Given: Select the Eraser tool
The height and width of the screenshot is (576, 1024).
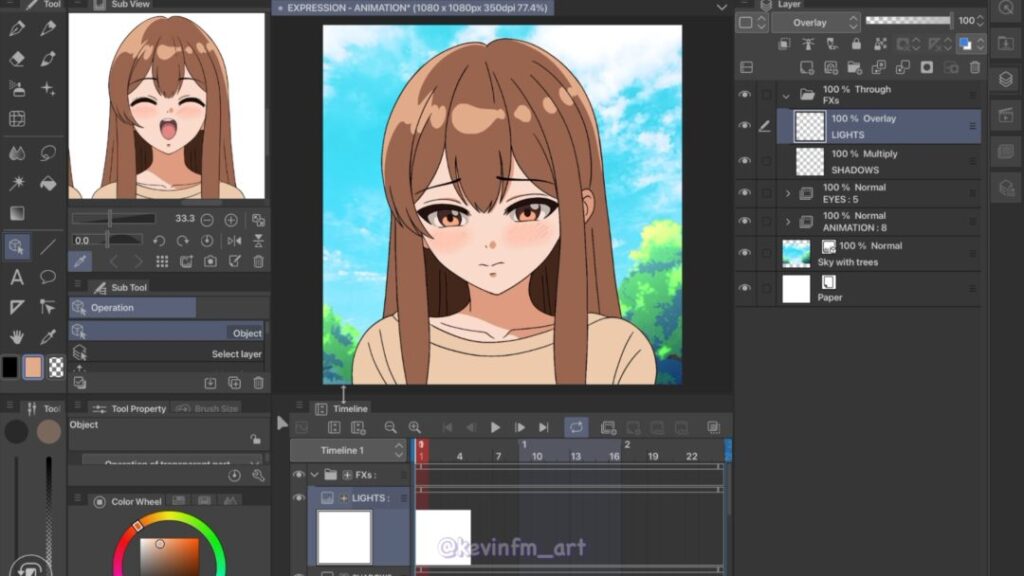Looking at the screenshot, I should pos(16,59).
